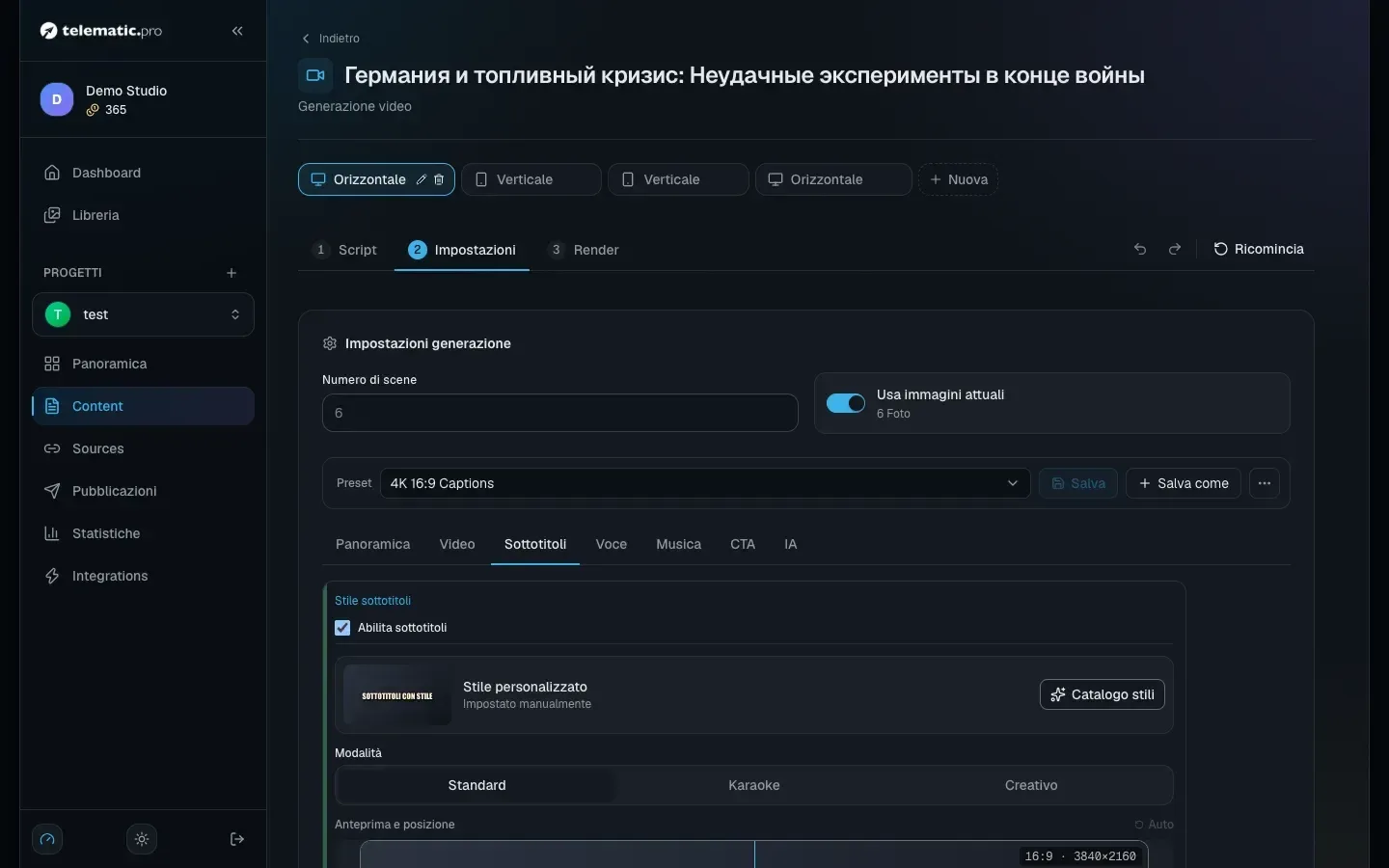Viewport: 1389px width, 868px height.
Task: Uncheck Abilita sottotitoli checkbox
Action: point(342,628)
